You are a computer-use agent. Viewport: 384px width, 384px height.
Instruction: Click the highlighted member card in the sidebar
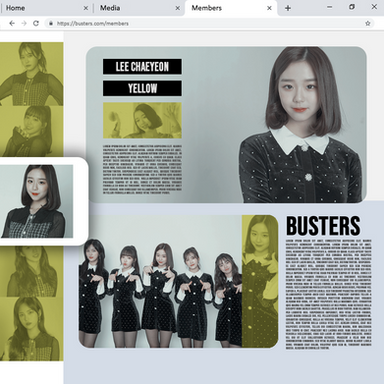click(x=43, y=201)
